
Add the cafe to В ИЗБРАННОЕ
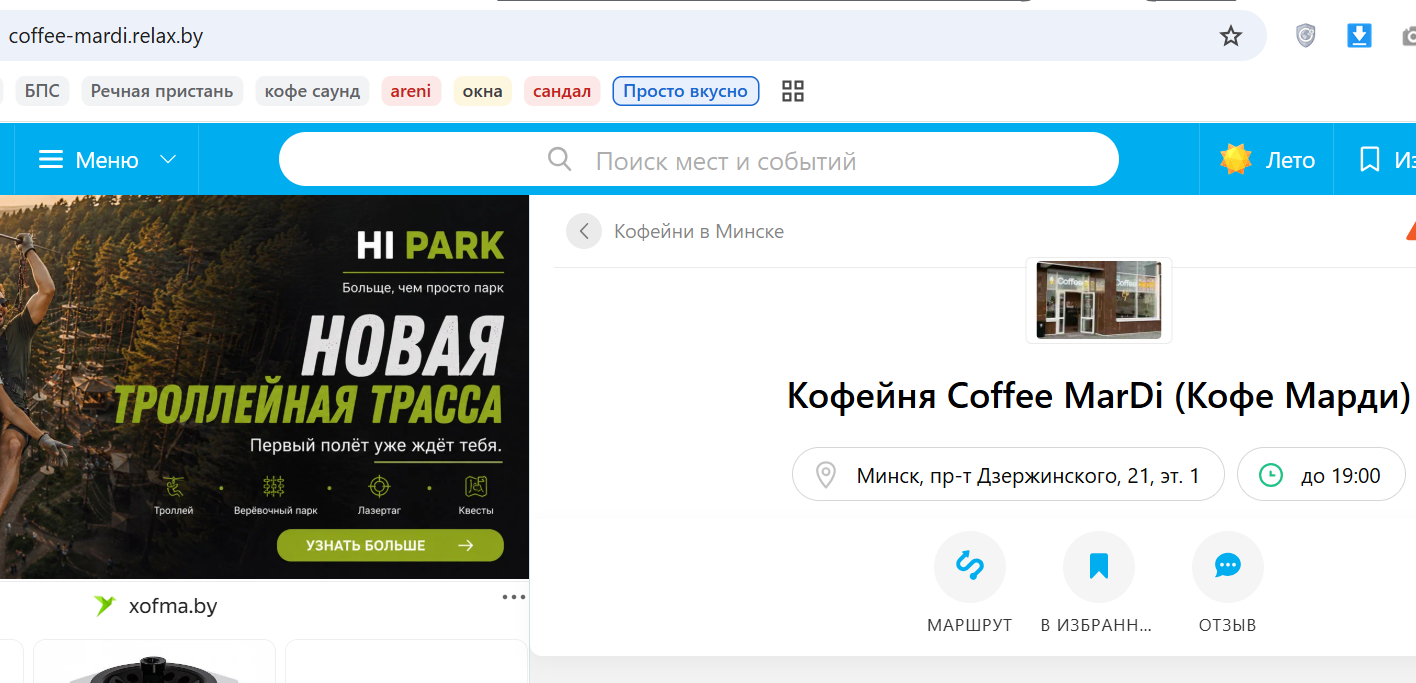point(1099,567)
